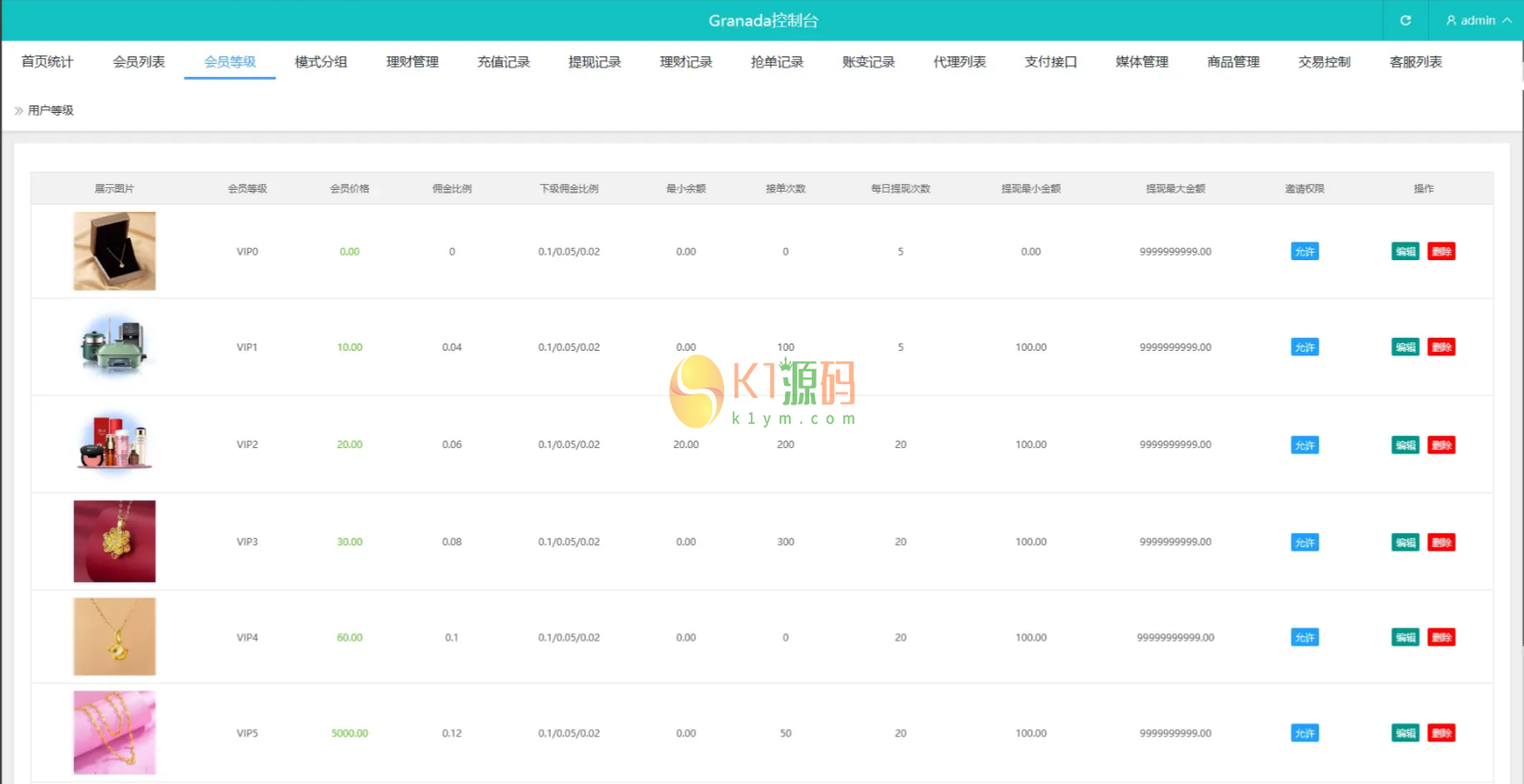1524x784 pixels.
Task: Open the admin user dropdown
Action: [x=1478, y=20]
